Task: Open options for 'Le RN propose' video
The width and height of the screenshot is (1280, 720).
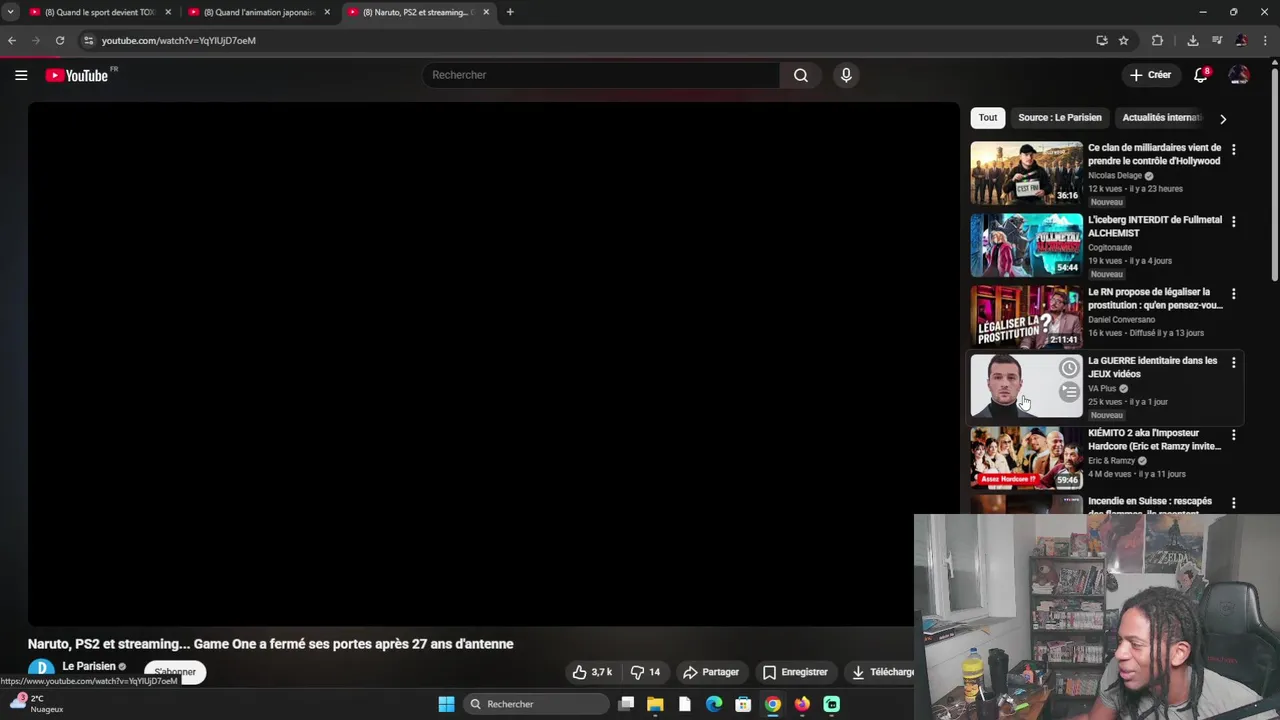Action: pos(1233,294)
